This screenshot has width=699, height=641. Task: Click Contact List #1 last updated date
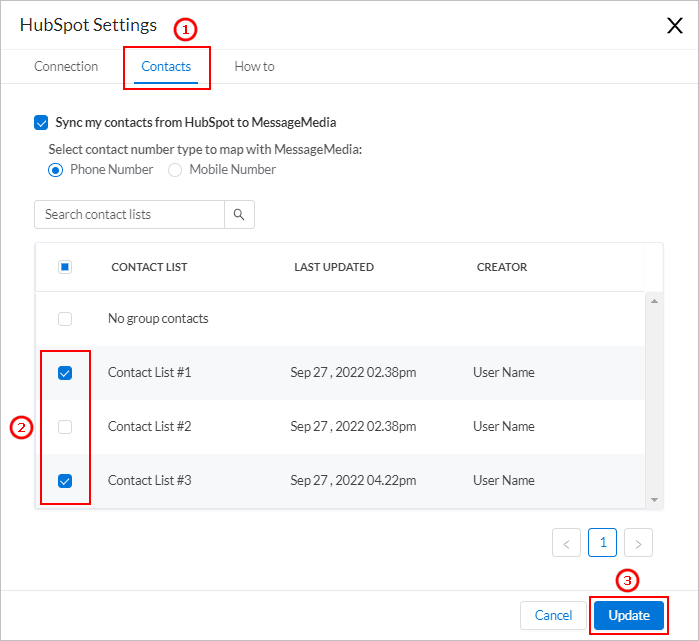pyautogui.click(x=353, y=373)
